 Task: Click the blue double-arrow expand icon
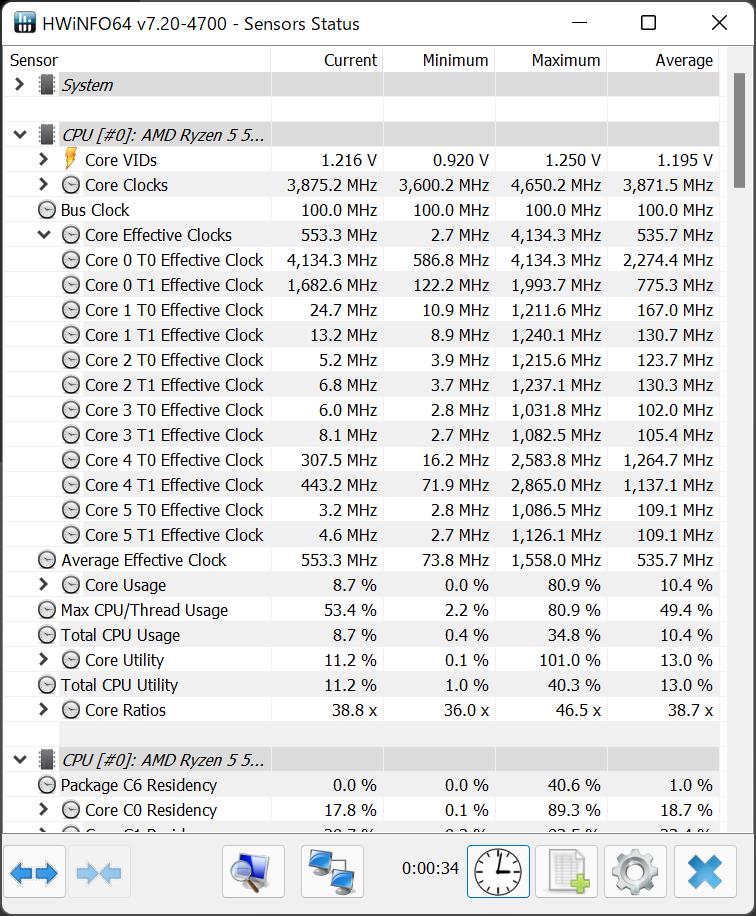tap(36, 871)
